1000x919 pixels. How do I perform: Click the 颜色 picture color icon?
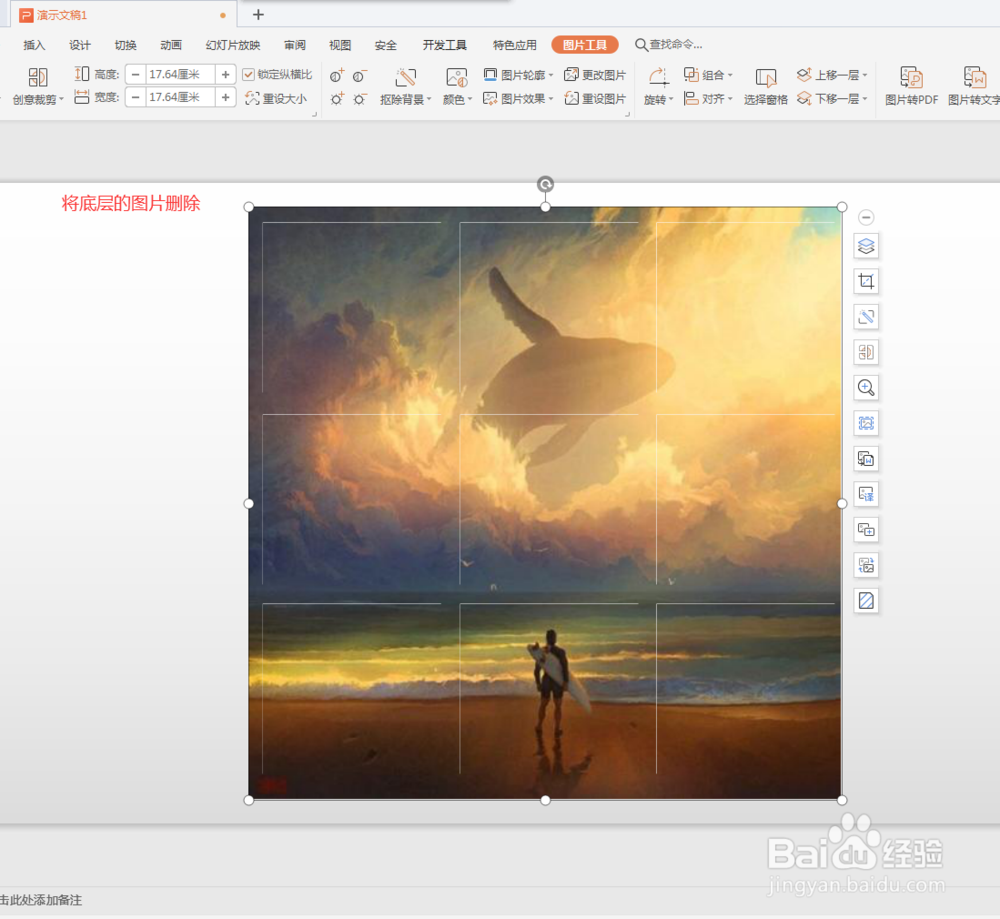(x=457, y=78)
